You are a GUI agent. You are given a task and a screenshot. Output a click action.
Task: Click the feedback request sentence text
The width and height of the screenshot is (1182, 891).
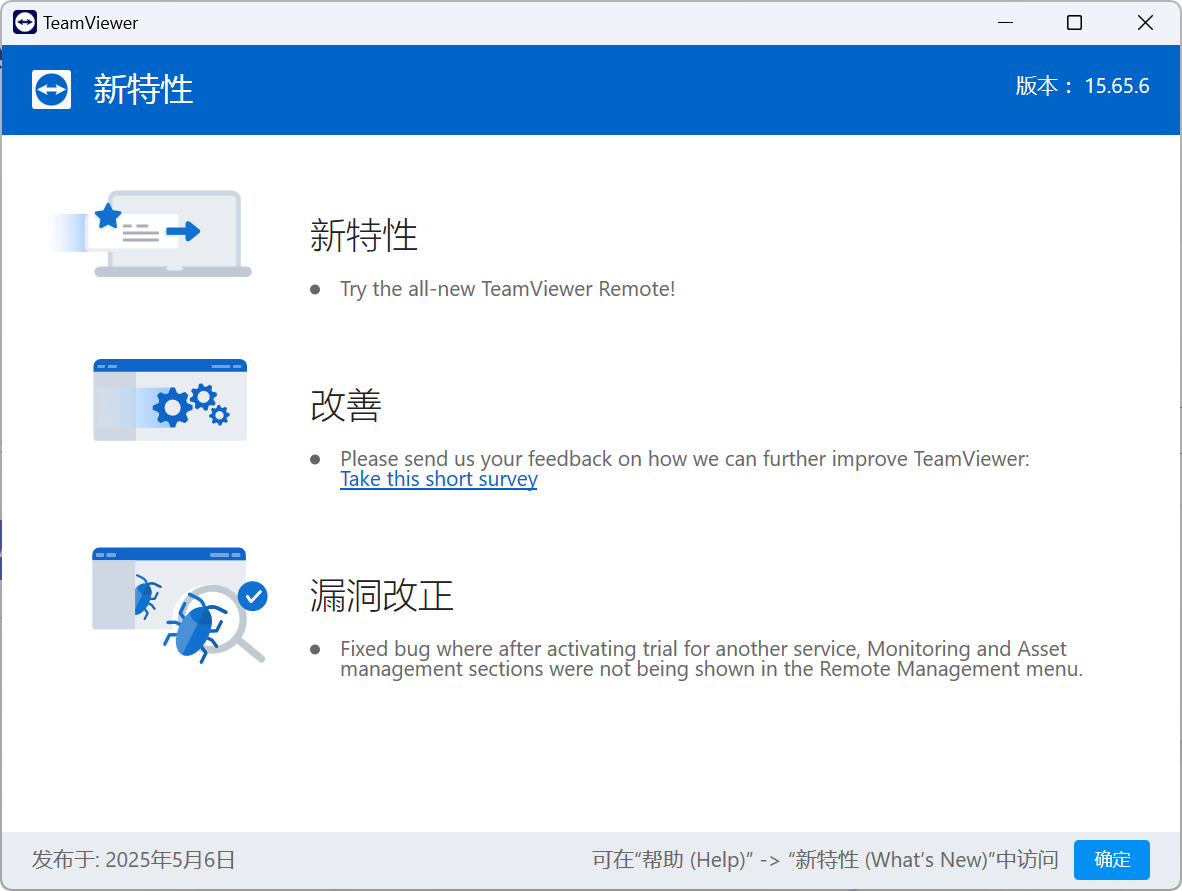click(x=684, y=459)
